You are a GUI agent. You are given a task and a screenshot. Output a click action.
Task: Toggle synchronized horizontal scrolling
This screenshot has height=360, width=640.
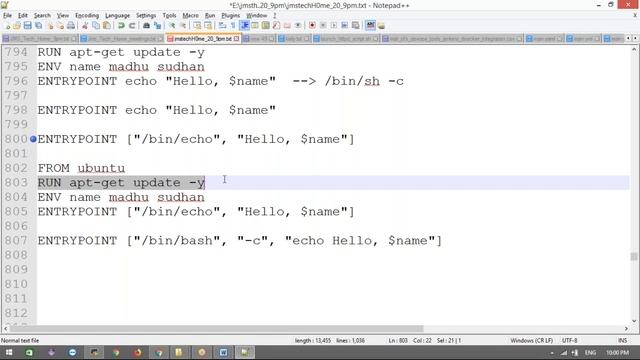pyautogui.click(x=208, y=26)
